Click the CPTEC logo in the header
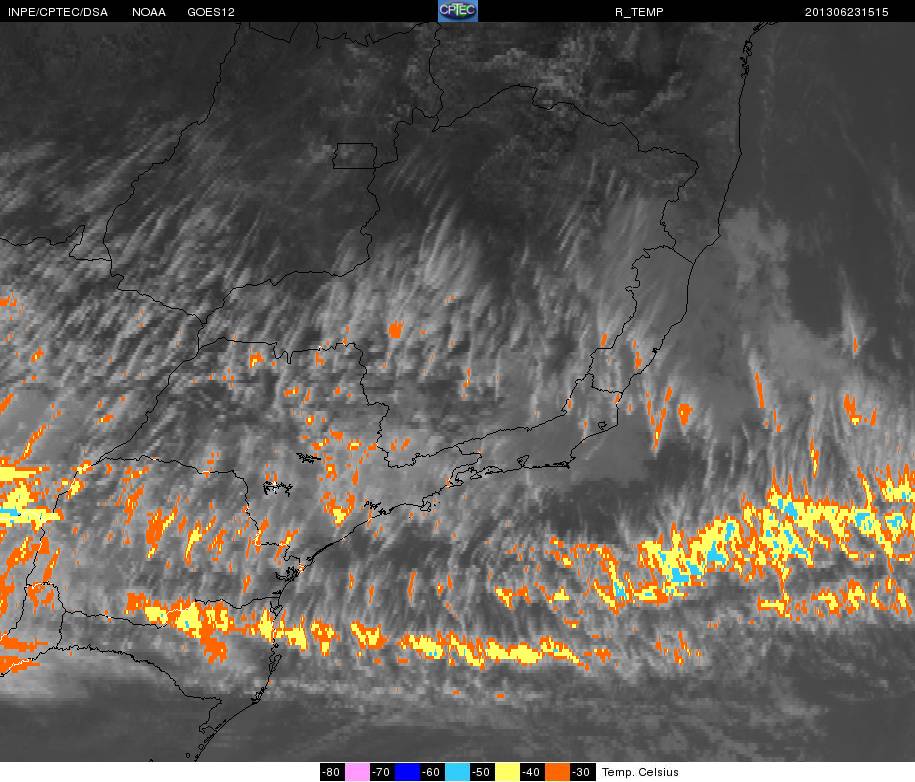Image resolution: width=915 pixels, height=782 pixels. click(x=458, y=11)
